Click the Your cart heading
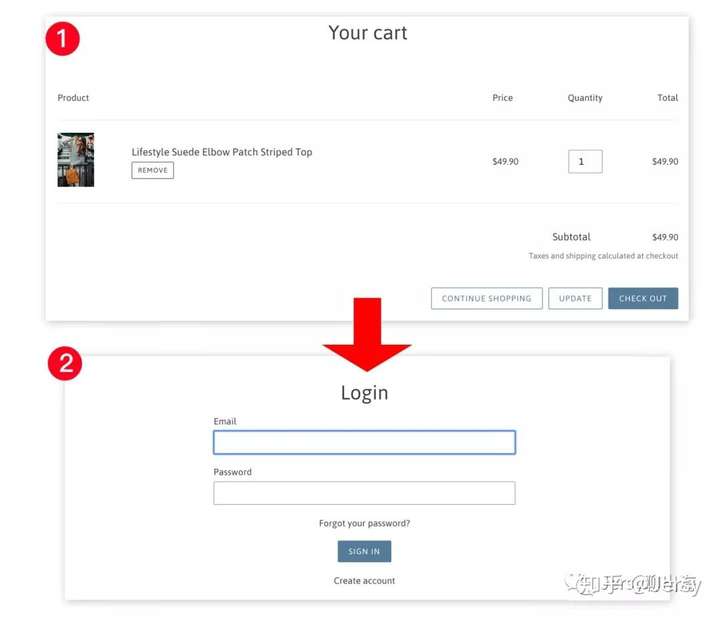The height and width of the screenshot is (617, 720). (x=368, y=33)
